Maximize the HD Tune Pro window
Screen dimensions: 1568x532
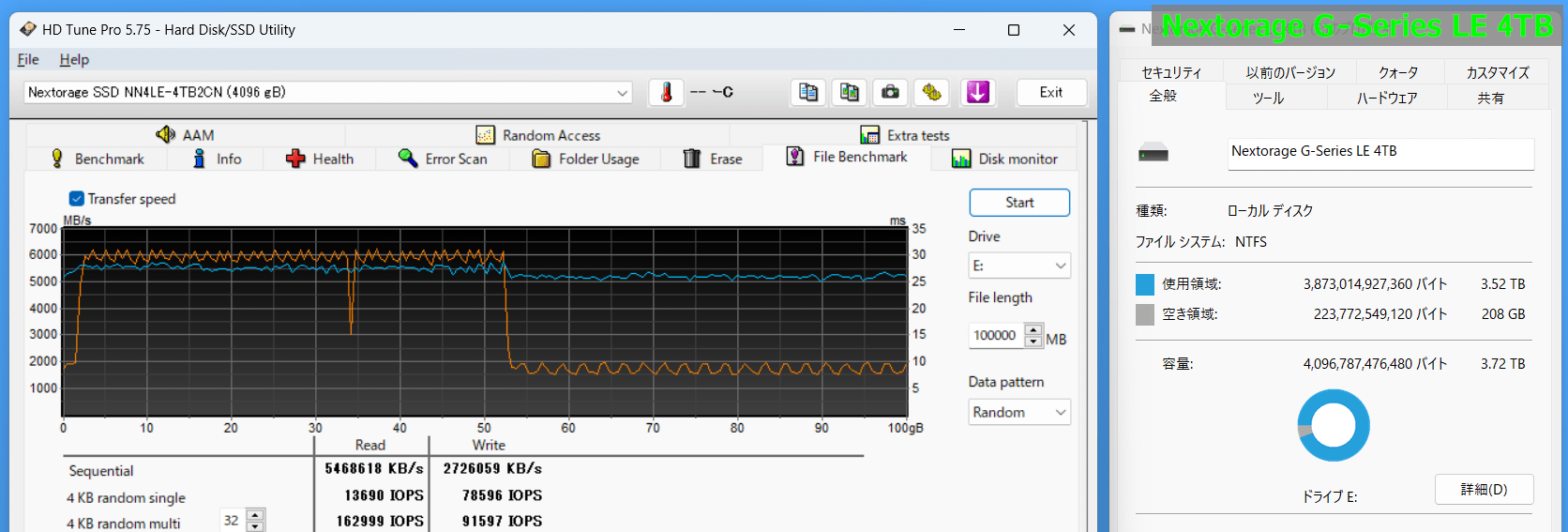click(1014, 30)
